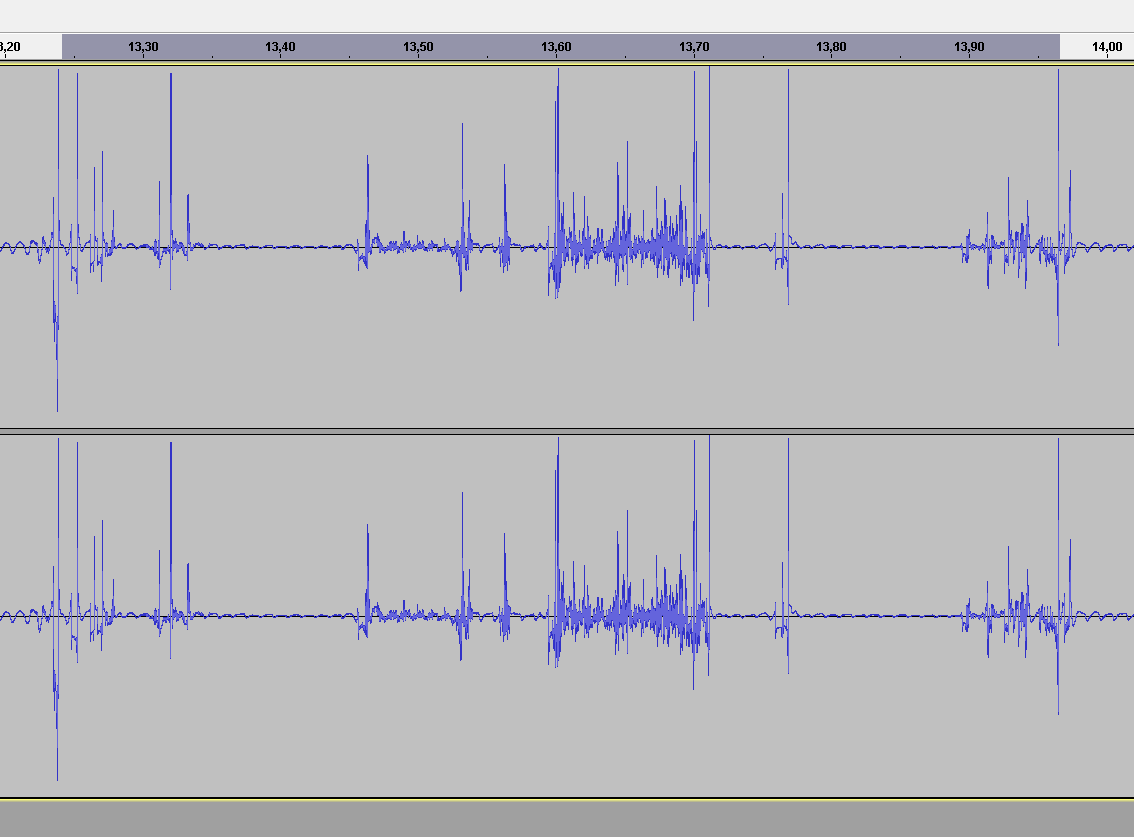The width and height of the screenshot is (1134, 837).
Task: Click the 13,40 label on the time ruler
Action: [x=280, y=47]
